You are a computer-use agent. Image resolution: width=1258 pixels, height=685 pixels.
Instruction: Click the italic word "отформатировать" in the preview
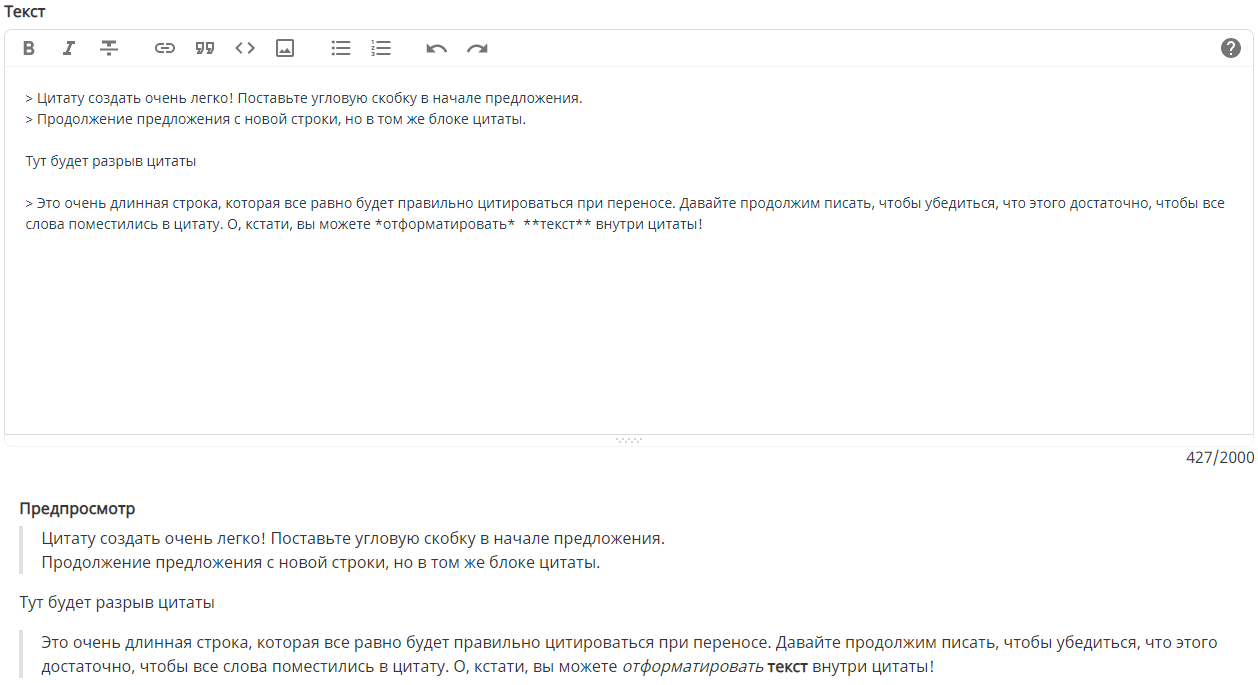tap(692, 666)
